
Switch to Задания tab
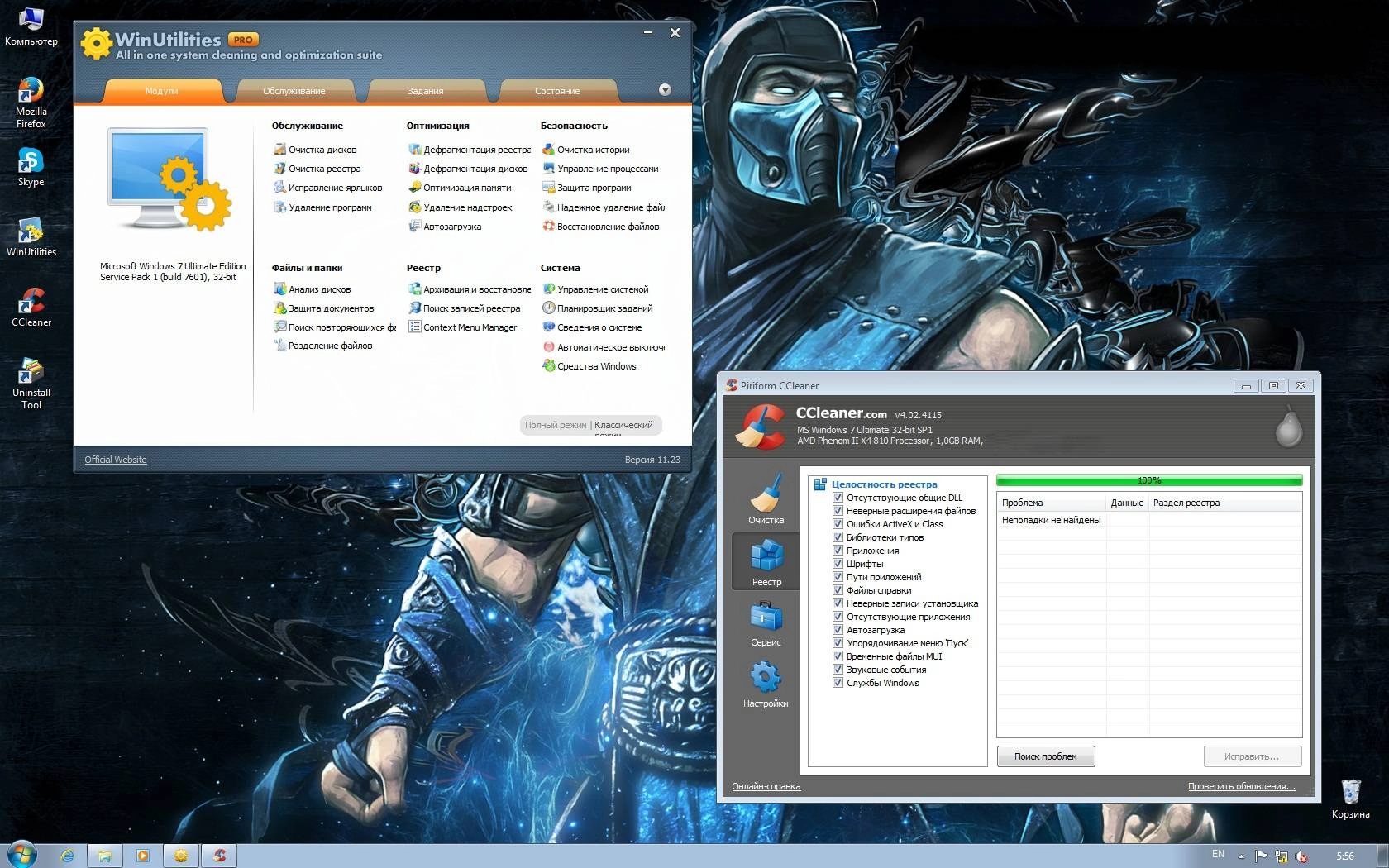(426, 91)
